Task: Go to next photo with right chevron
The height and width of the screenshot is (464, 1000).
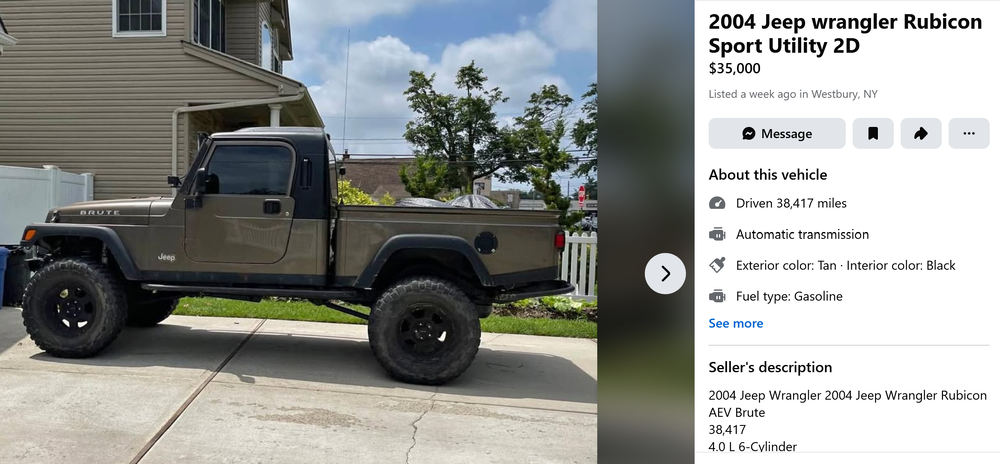Action: pyautogui.click(x=665, y=273)
